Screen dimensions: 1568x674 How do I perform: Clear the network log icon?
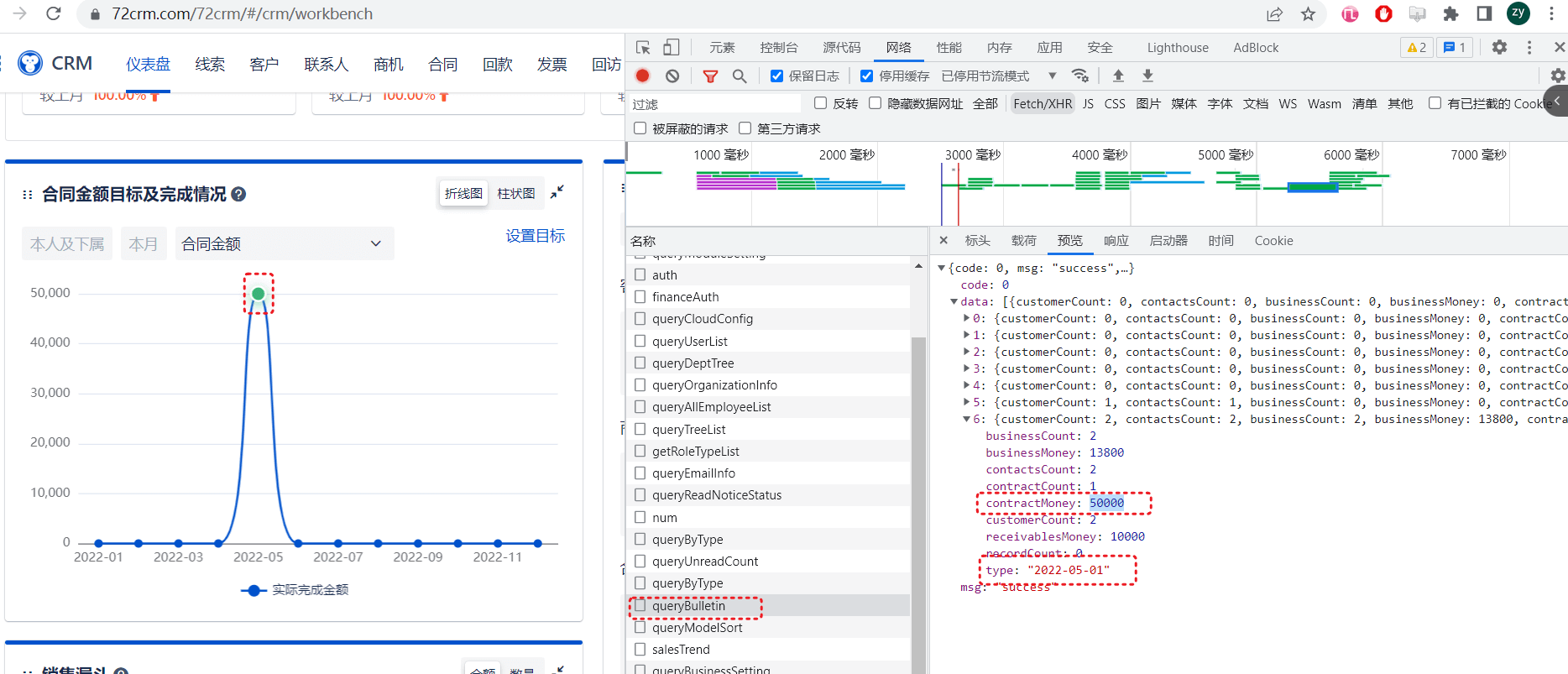(x=672, y=76)
